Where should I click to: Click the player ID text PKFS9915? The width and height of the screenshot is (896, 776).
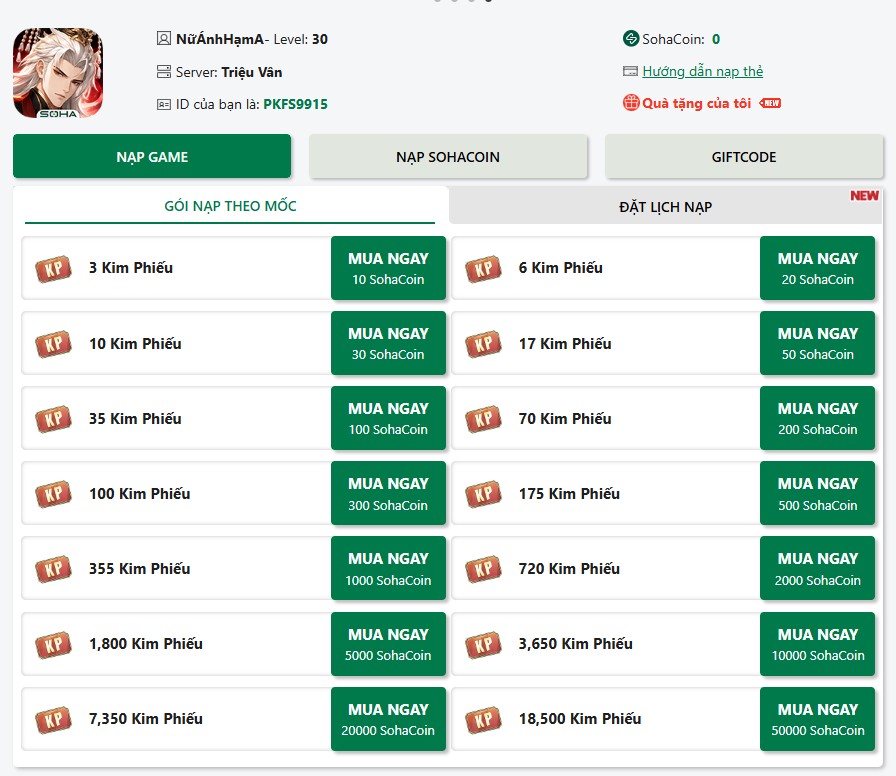coord(295,104)
